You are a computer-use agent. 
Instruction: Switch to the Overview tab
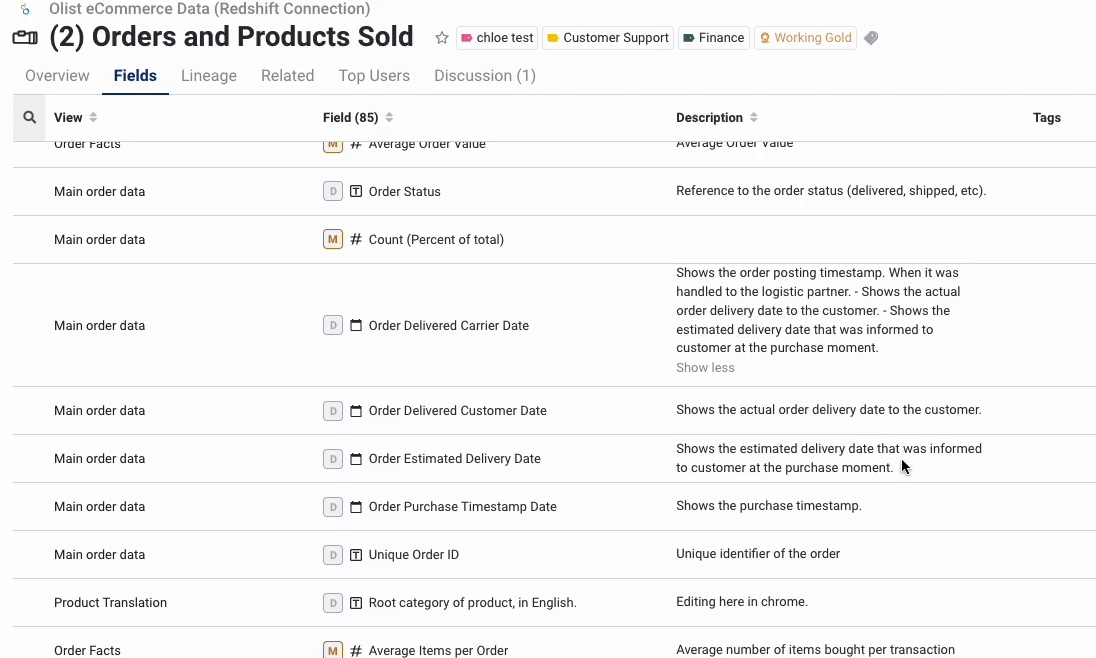pyautogui.click(x=57, y=76)
